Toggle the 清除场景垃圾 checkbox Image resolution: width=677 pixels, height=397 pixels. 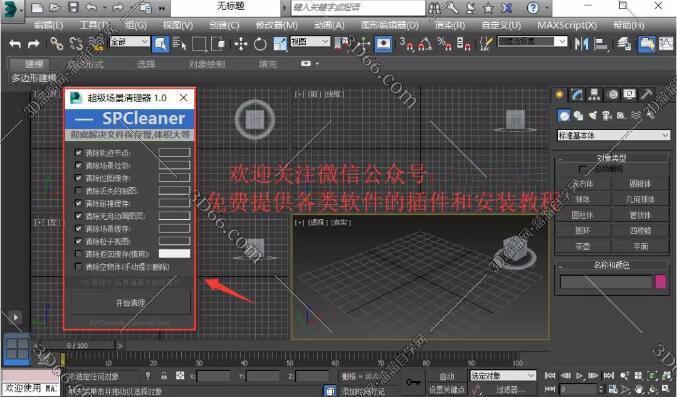click(x=78, y=165)
